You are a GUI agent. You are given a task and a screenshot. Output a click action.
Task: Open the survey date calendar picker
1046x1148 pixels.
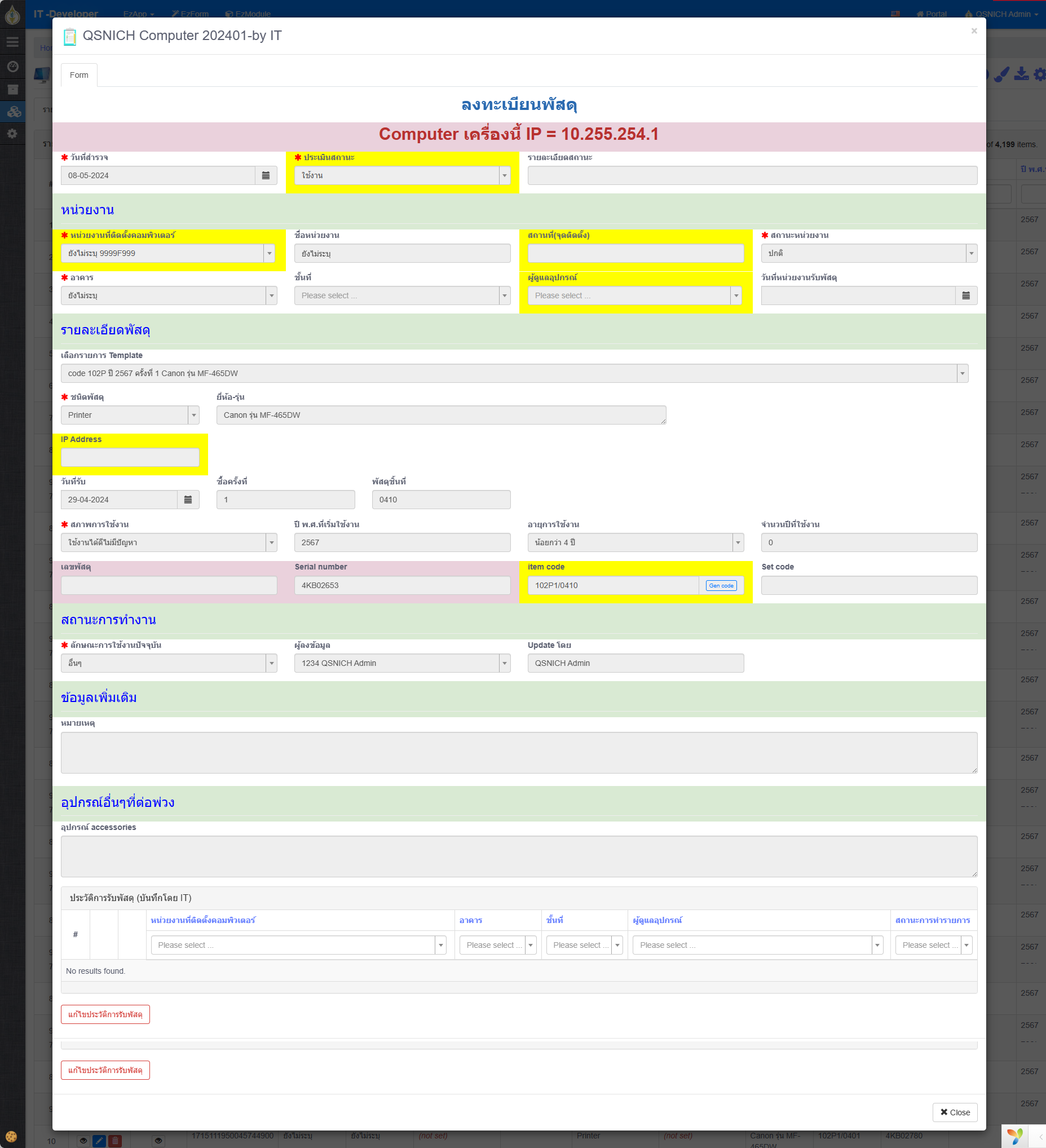point(266,175)
